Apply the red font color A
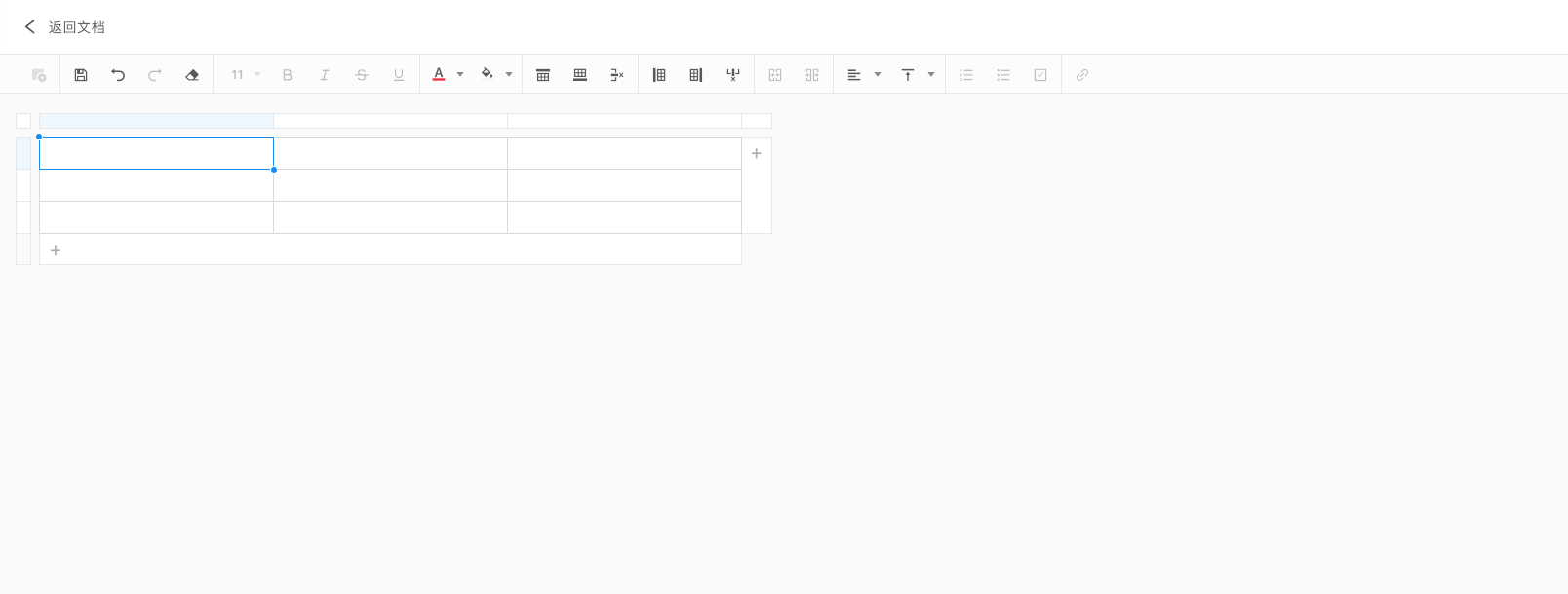 [x=439, y=75]
